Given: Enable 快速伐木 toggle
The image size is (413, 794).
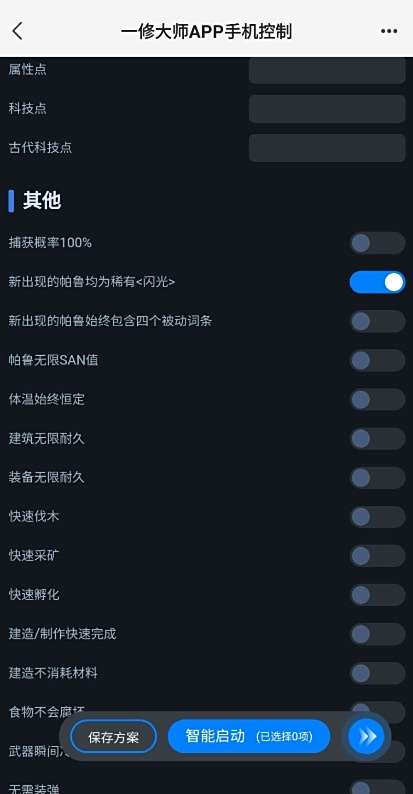Looking at the screenshot, I should pyautogui.click(x=377, y=517).
